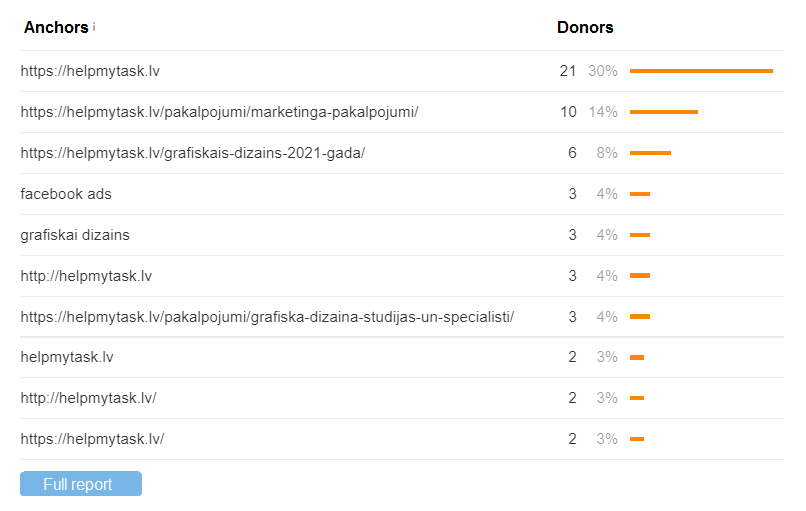Click the 30% orange donor bar
Screen dimensions: 806x511
701,71
